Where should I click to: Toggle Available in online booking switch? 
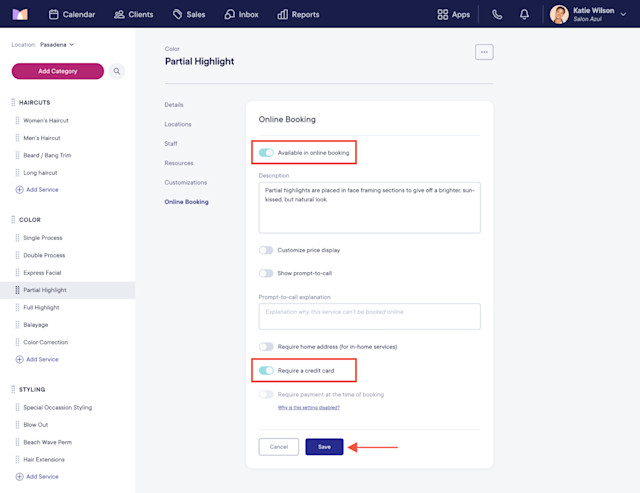266,153
